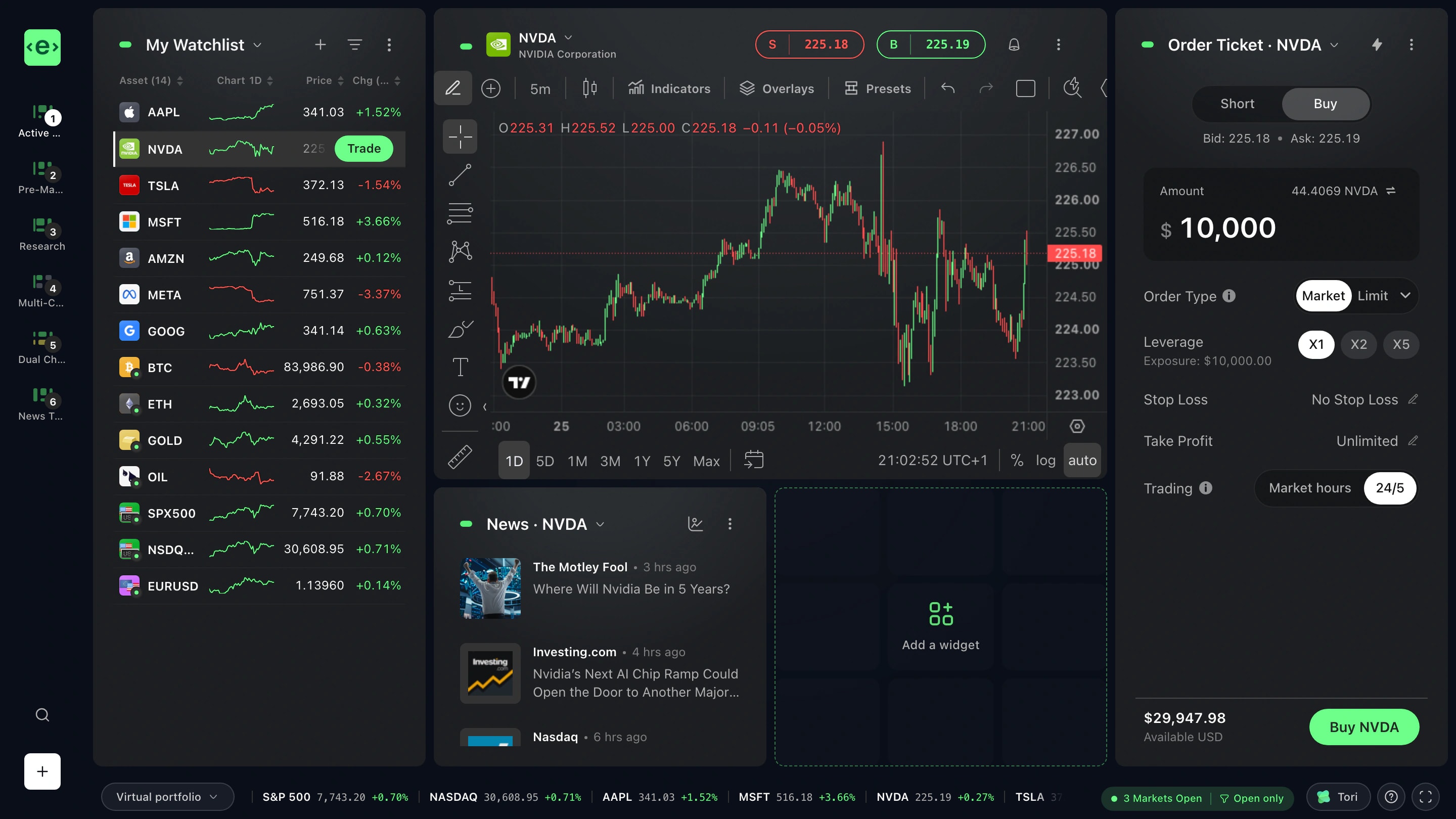Viewport: 1456px width, 819px height.
Task: Switch order side to Short
Action: pyautogui.click(x=1237, y=104)
